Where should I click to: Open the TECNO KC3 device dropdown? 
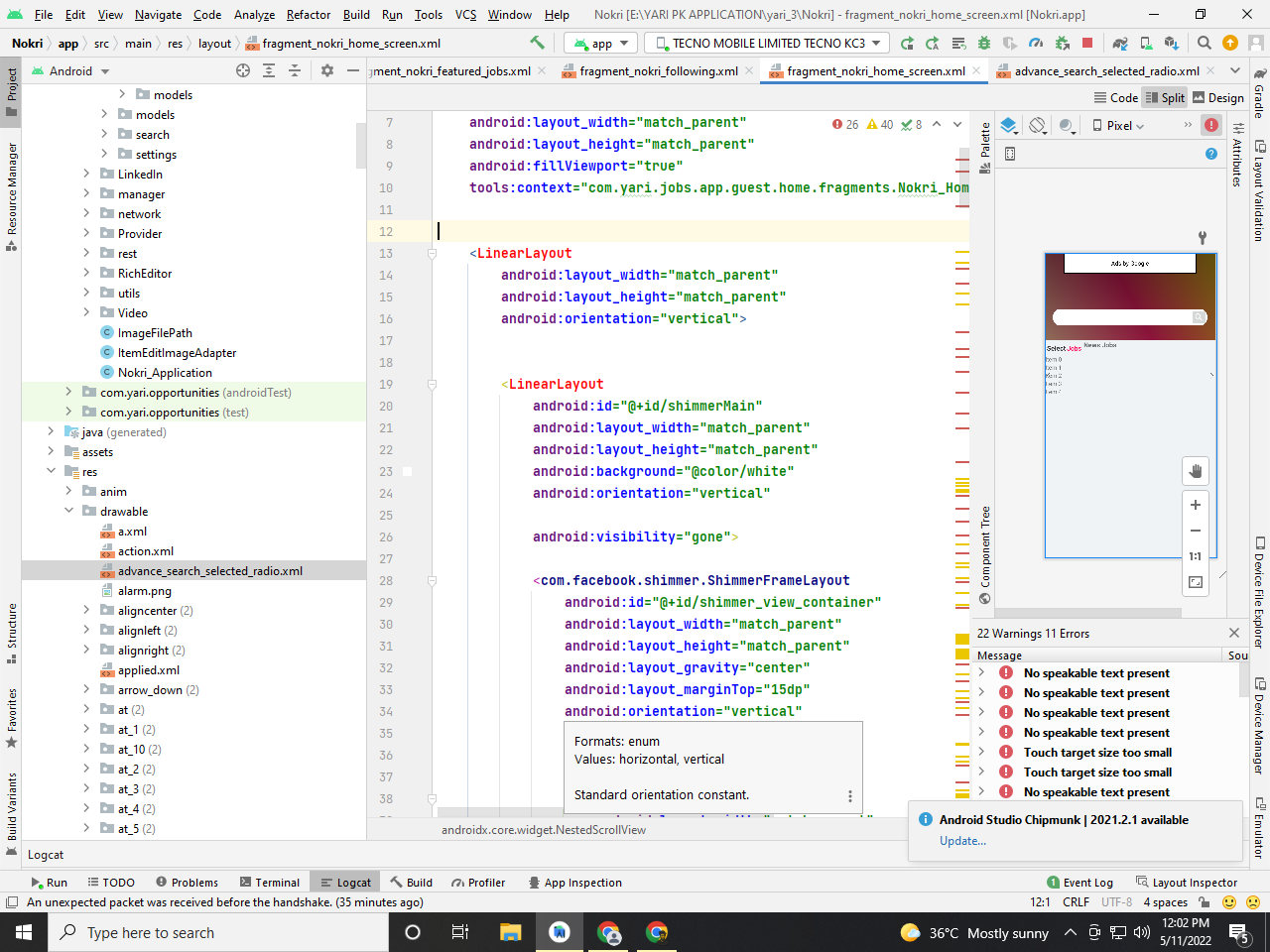(767, 43)
